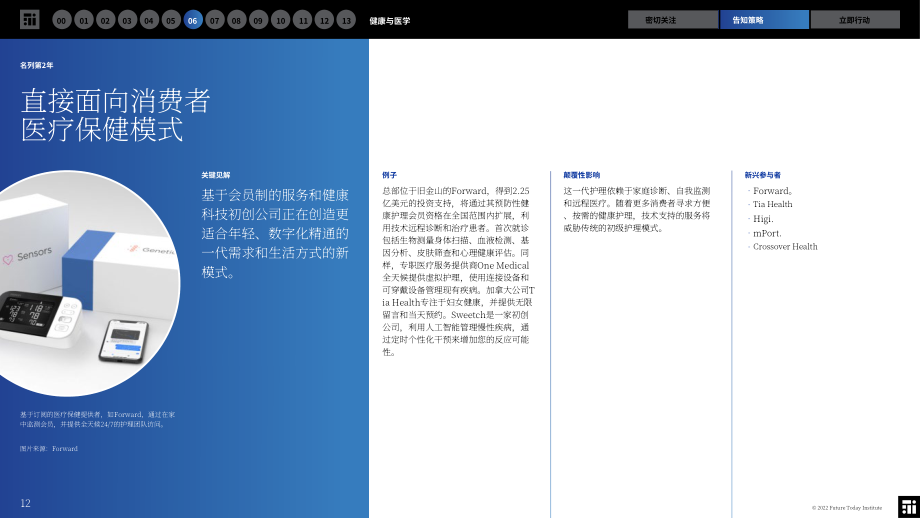This screenshot has height=518, width=920.
Task: Jump to section 01
Action: [x=84, y=20]
